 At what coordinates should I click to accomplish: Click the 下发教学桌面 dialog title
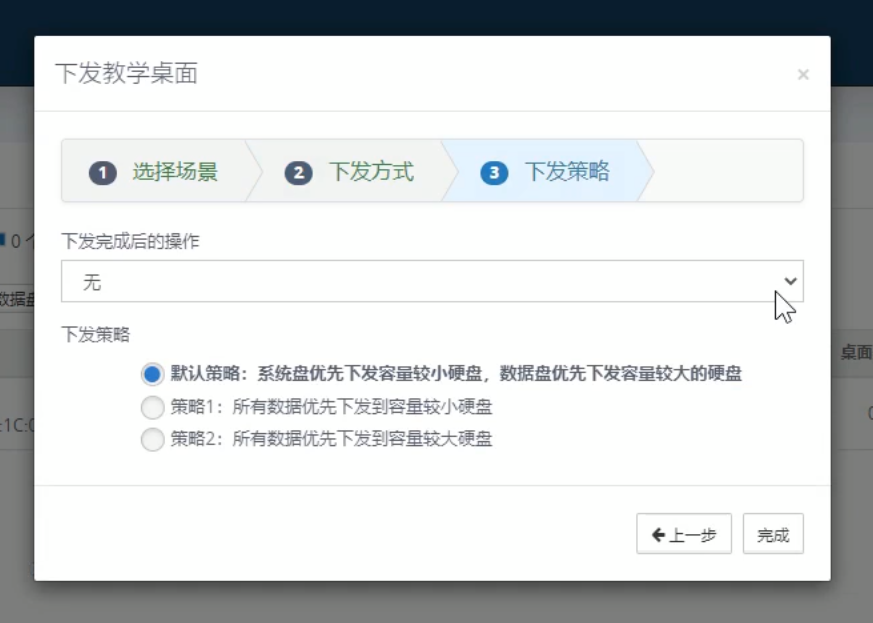coord(126,74)
